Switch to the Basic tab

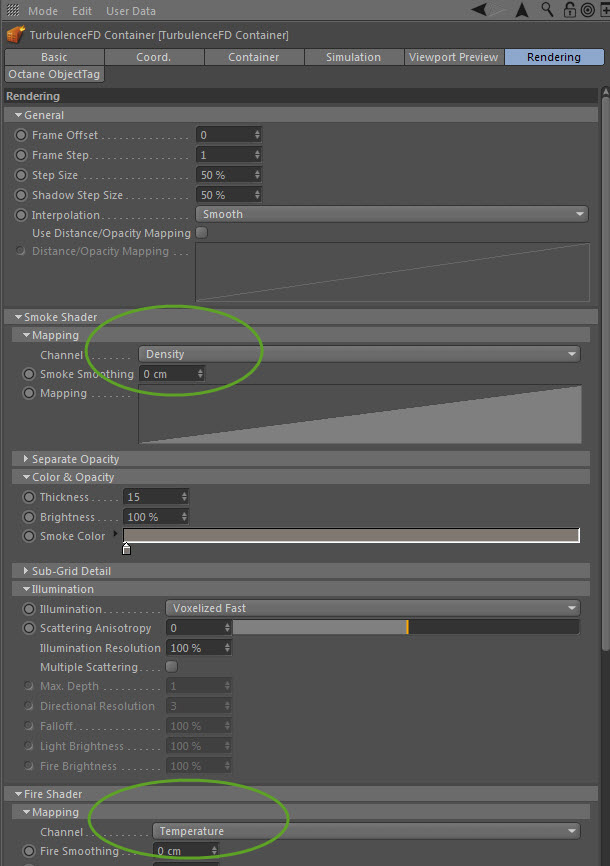coord(54,57)
